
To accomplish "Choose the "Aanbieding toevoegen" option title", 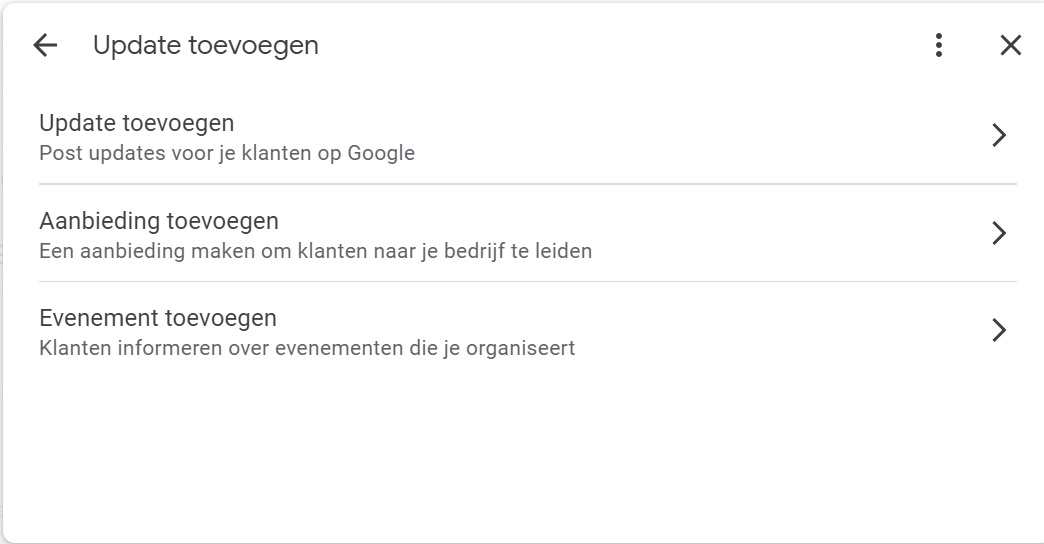I will (159, 220).
